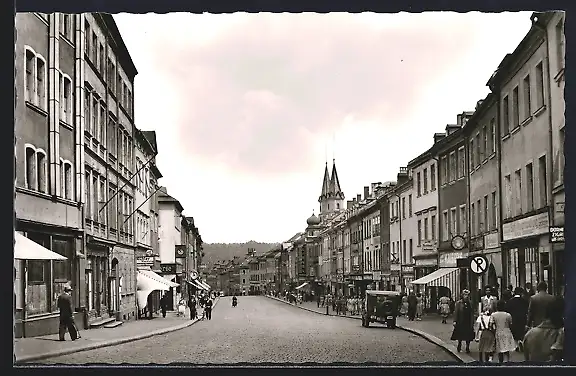Click the arched windows on left building
Image resolution: width=576 pixels, height=376 pixels.
[x=36, y=78]
